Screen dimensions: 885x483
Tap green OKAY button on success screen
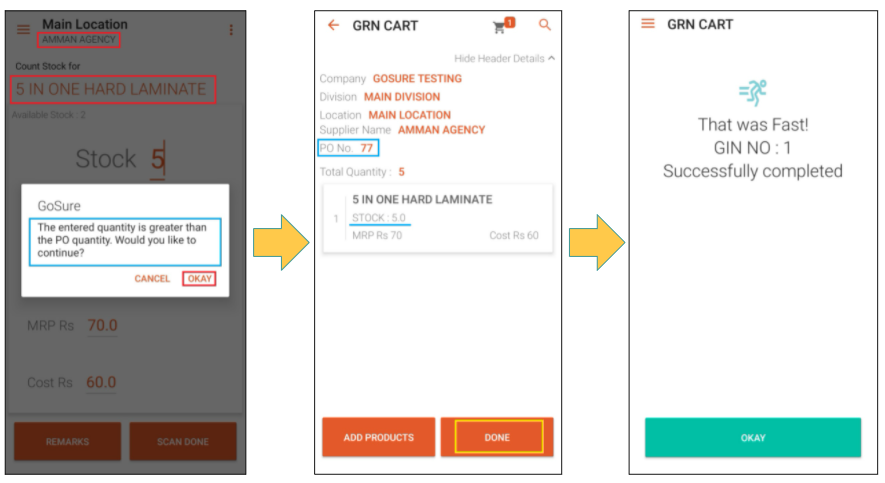tap(753, 438)
